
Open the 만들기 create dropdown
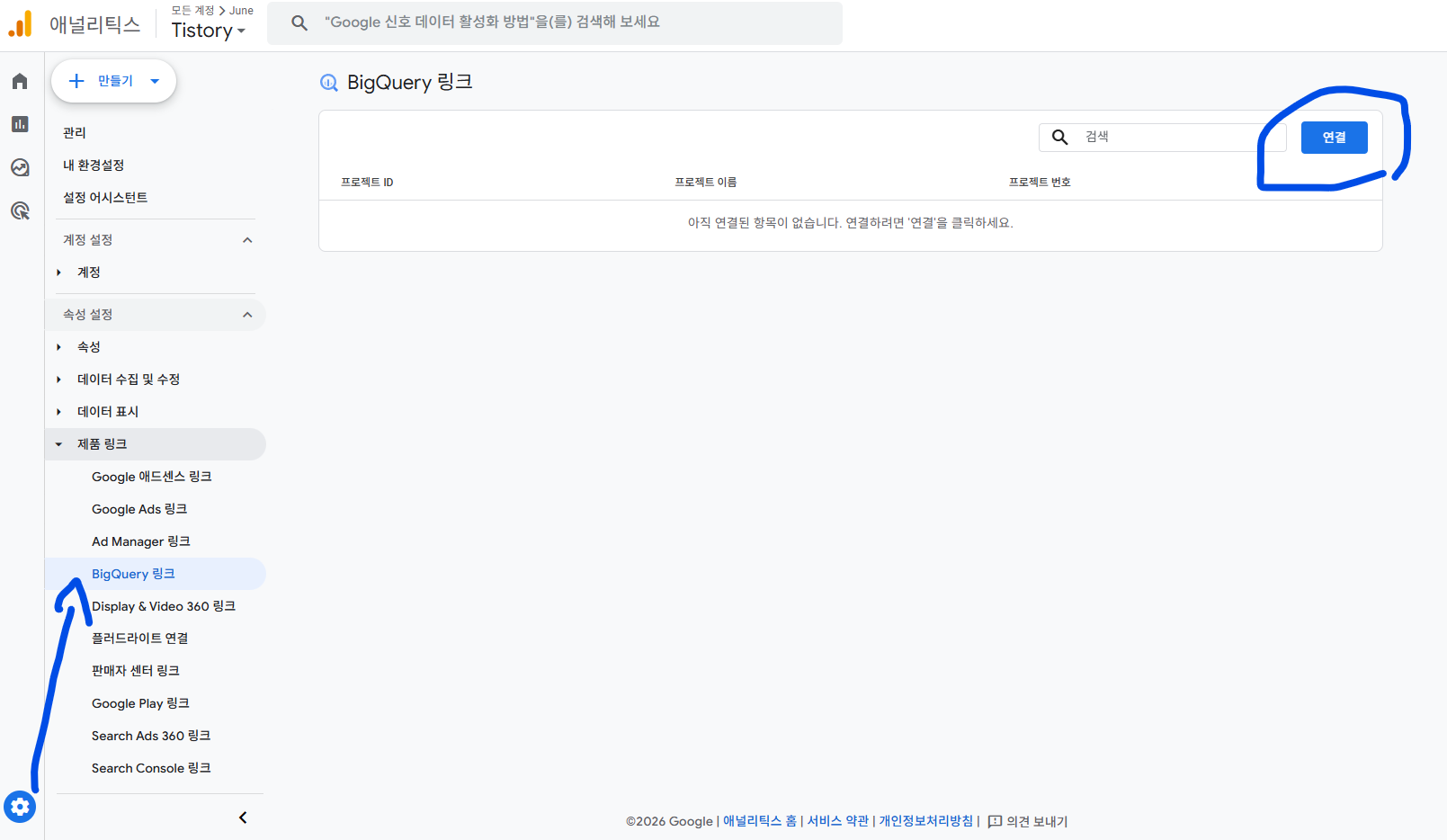tap(113, 81)
